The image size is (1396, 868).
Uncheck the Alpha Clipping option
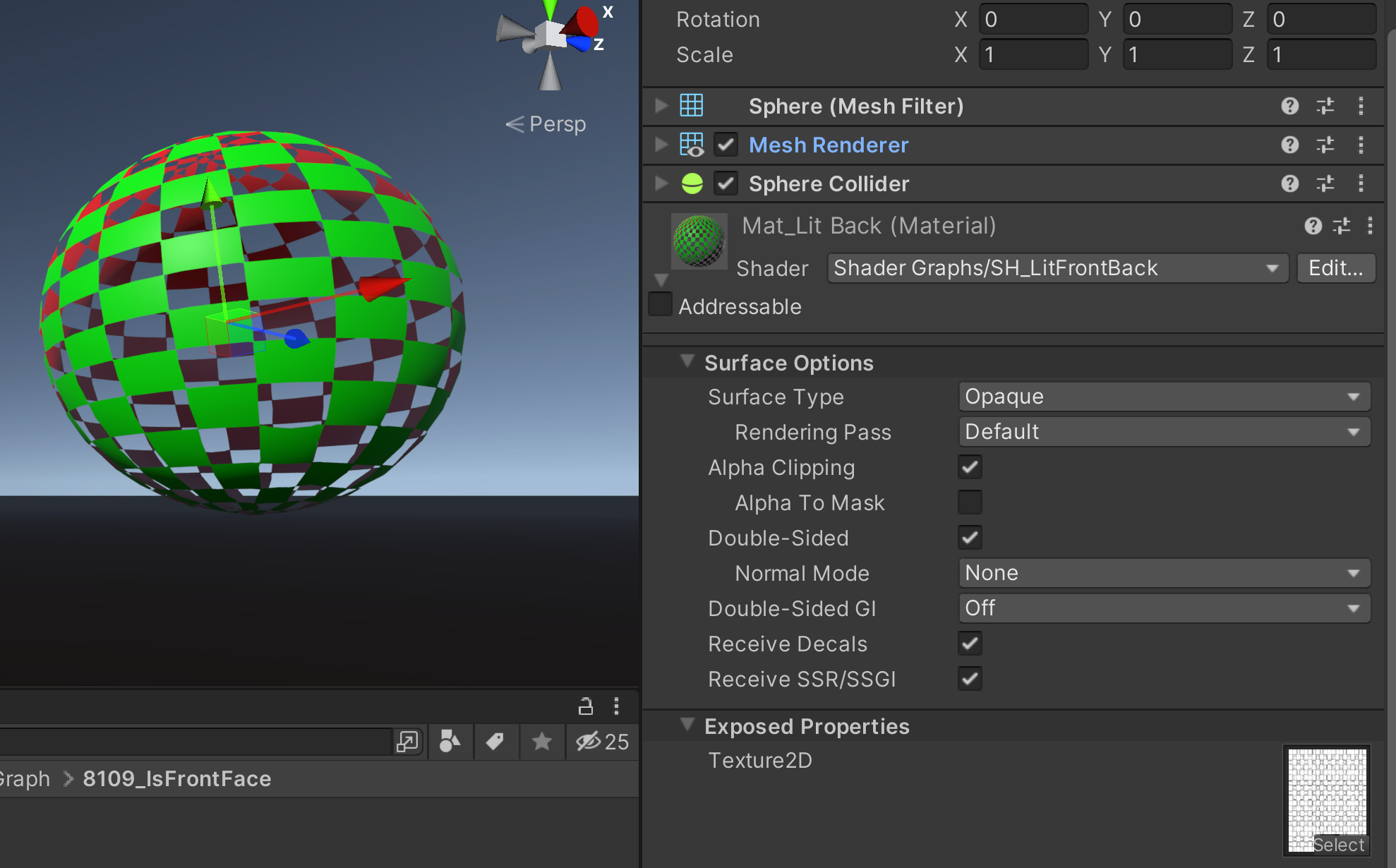(x=970, y=467)
